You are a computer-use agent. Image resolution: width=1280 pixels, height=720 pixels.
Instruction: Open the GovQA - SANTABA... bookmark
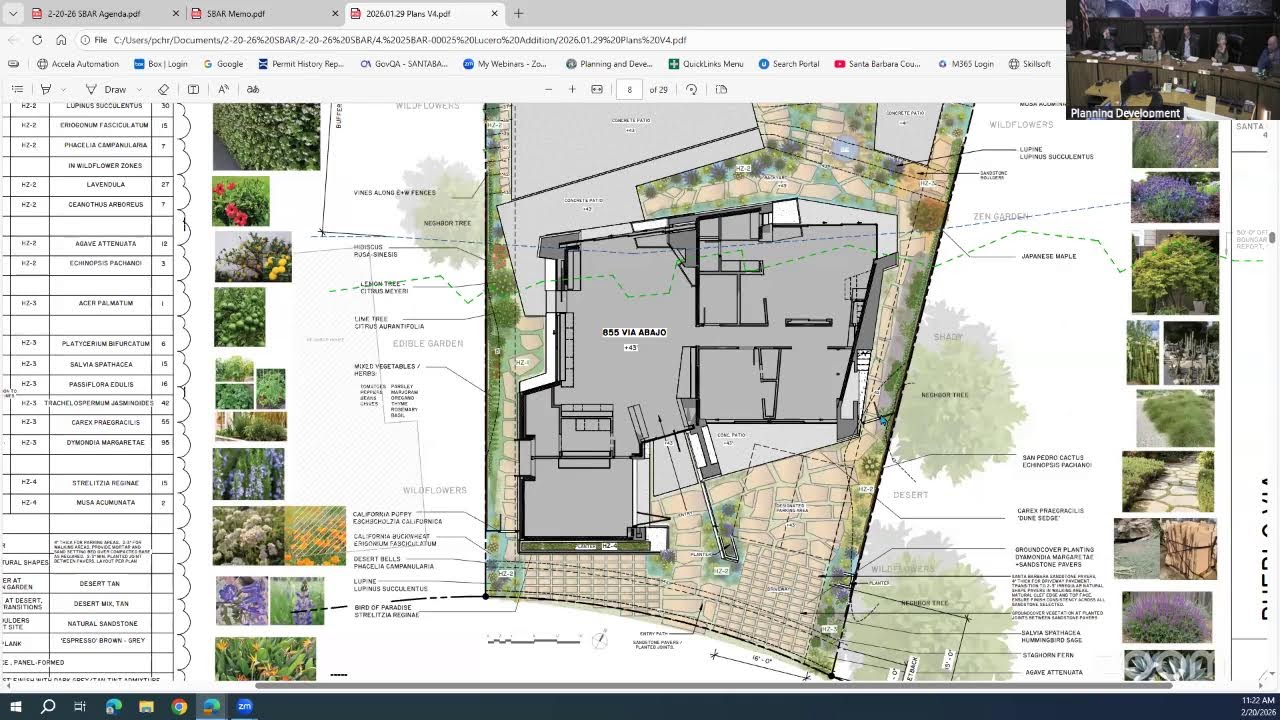(x=403, y=64)
